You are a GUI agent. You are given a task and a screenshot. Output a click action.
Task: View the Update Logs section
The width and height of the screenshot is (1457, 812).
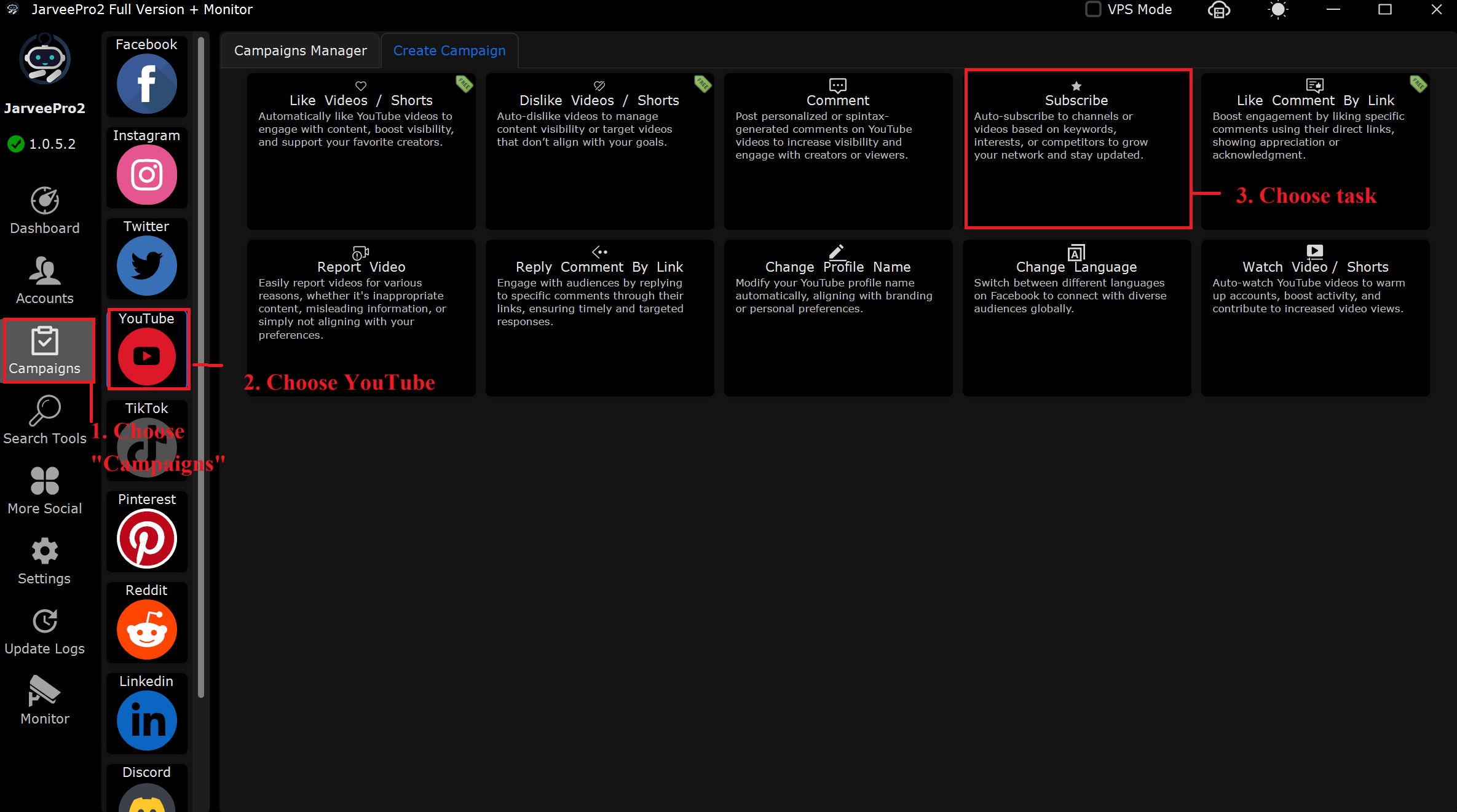point(45,631)
